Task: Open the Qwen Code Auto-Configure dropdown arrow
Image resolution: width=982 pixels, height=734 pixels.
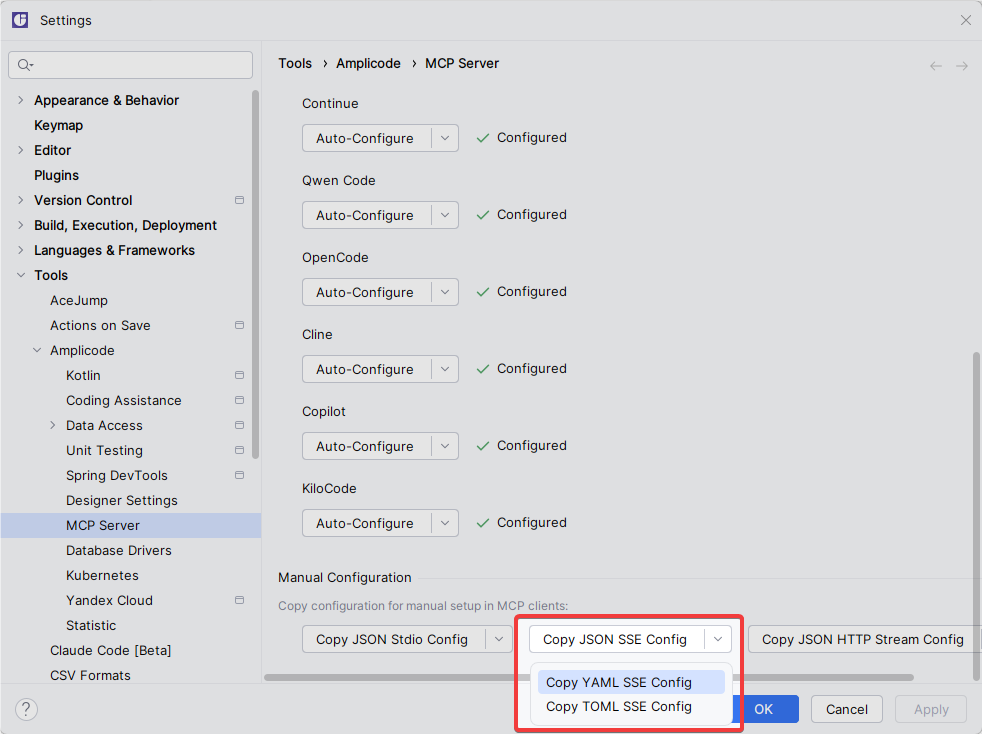Action: click(445, 215)
